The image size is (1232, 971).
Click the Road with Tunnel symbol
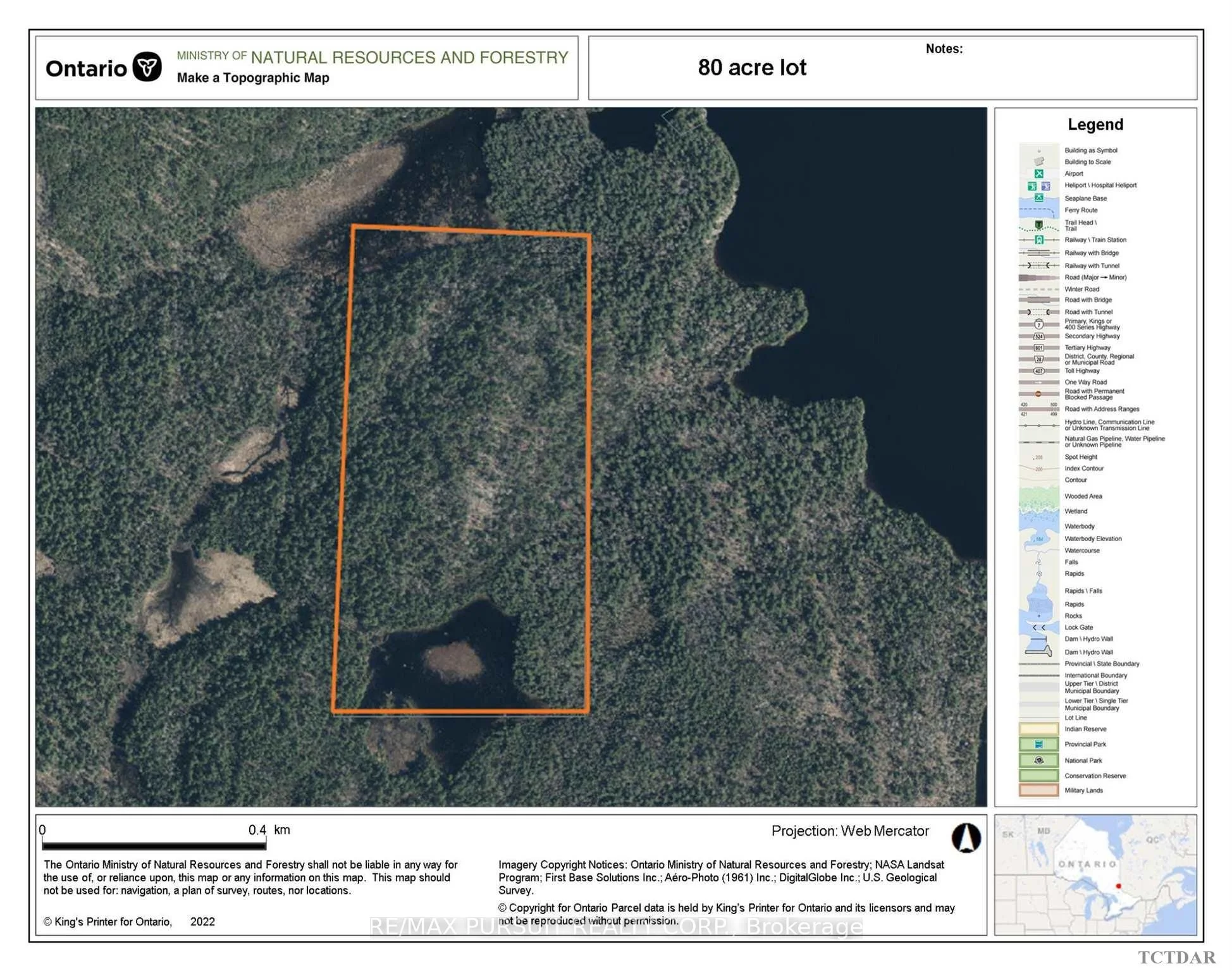(x=1038, y=312)
